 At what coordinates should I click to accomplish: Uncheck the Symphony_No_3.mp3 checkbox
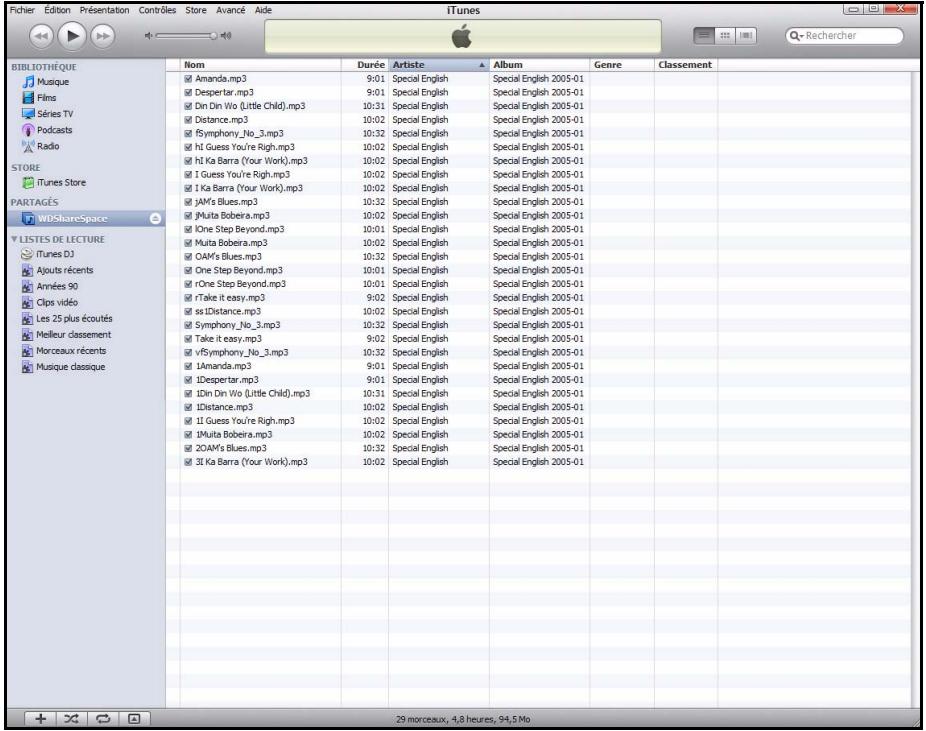coord(188,325)
